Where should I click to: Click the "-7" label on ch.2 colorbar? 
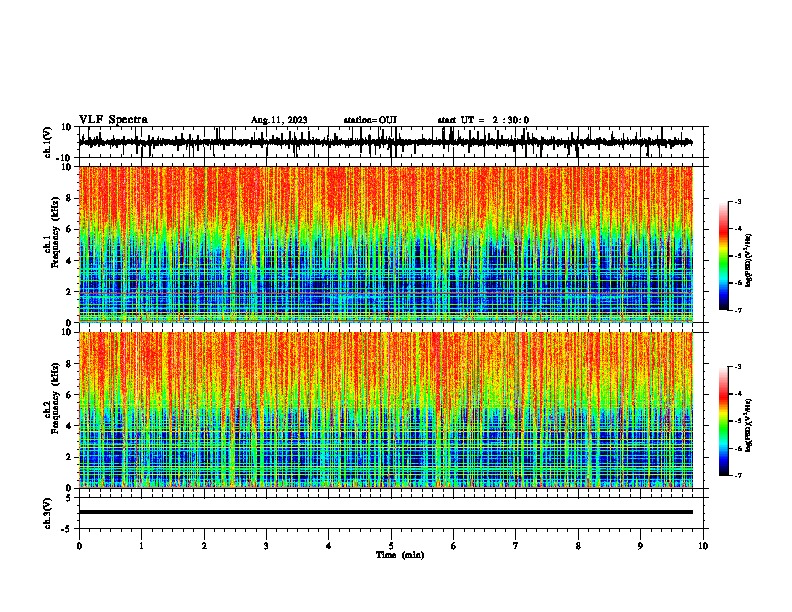tap(737, 476)
